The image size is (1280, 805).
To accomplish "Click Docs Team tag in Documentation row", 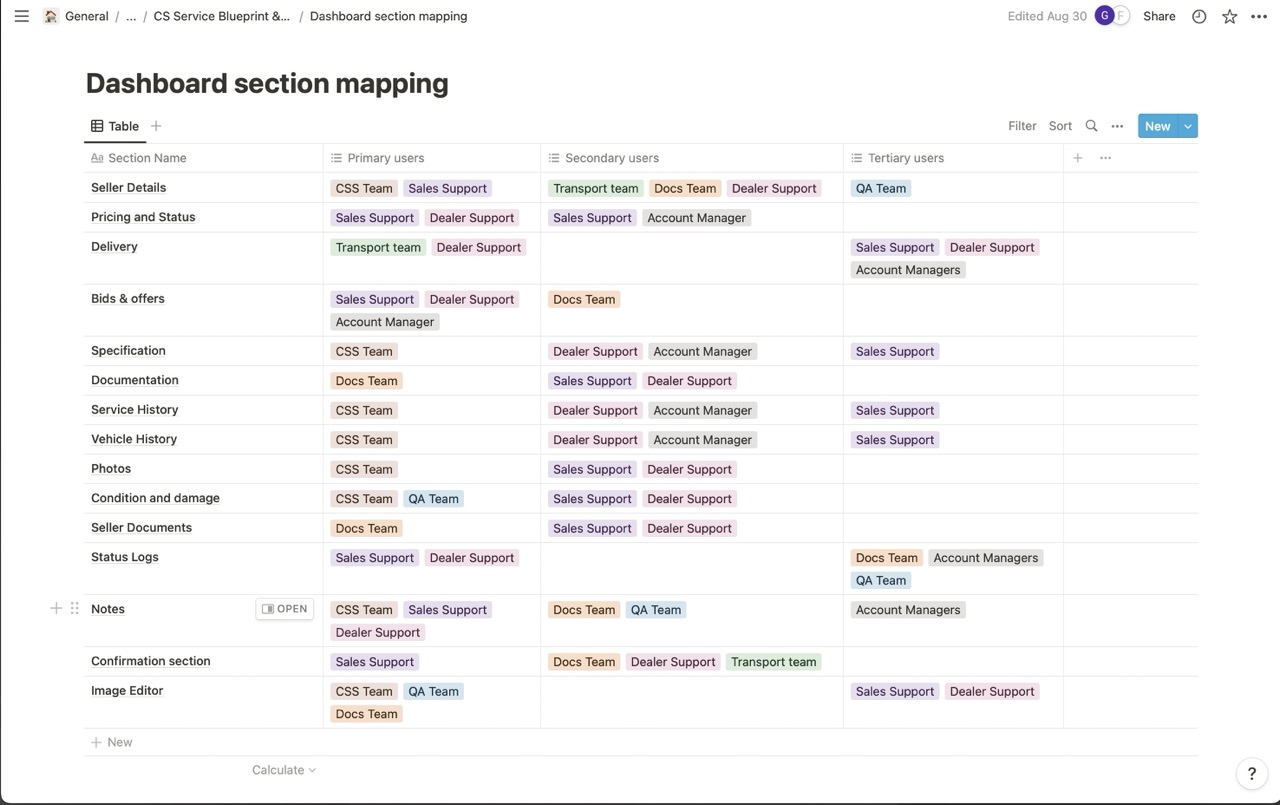I will coord(366,381).
